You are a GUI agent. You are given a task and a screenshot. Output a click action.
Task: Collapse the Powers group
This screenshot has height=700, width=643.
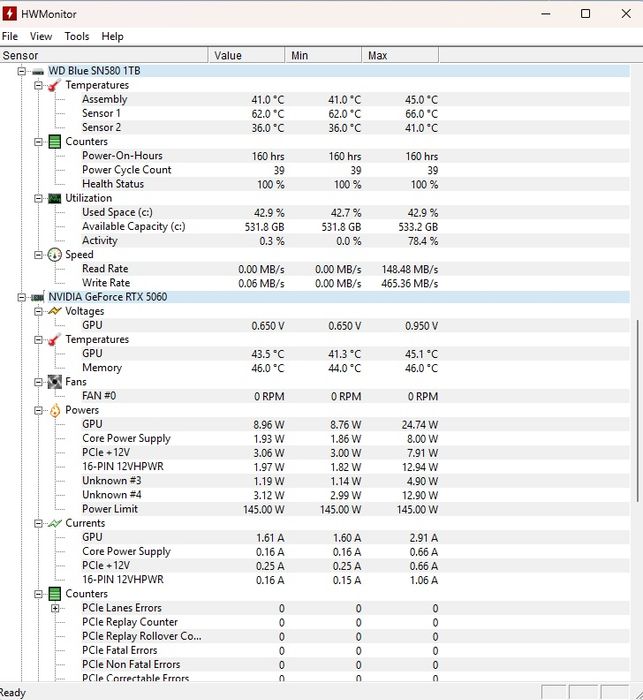[38, 410]
